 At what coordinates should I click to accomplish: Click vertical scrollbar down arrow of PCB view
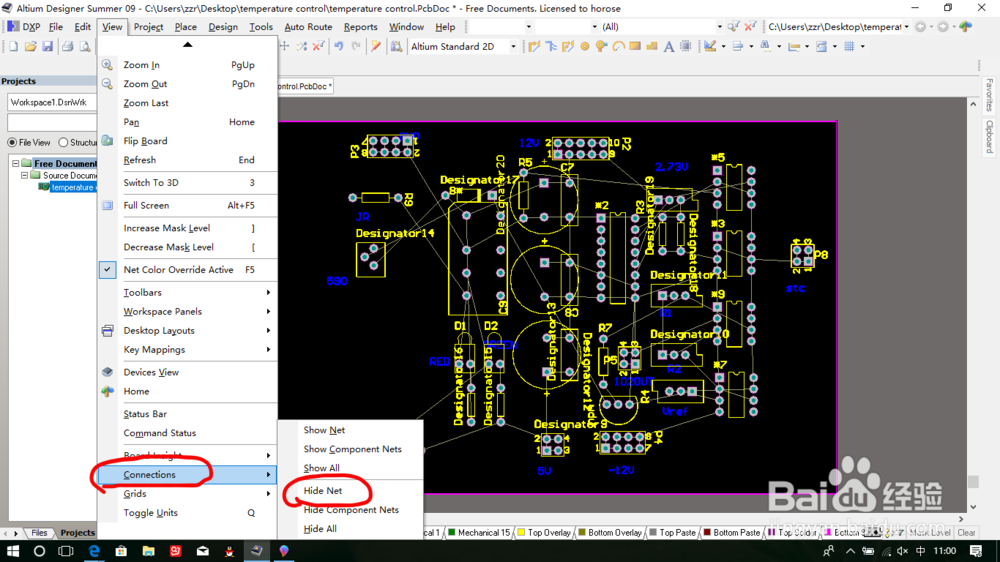point(973,507)
